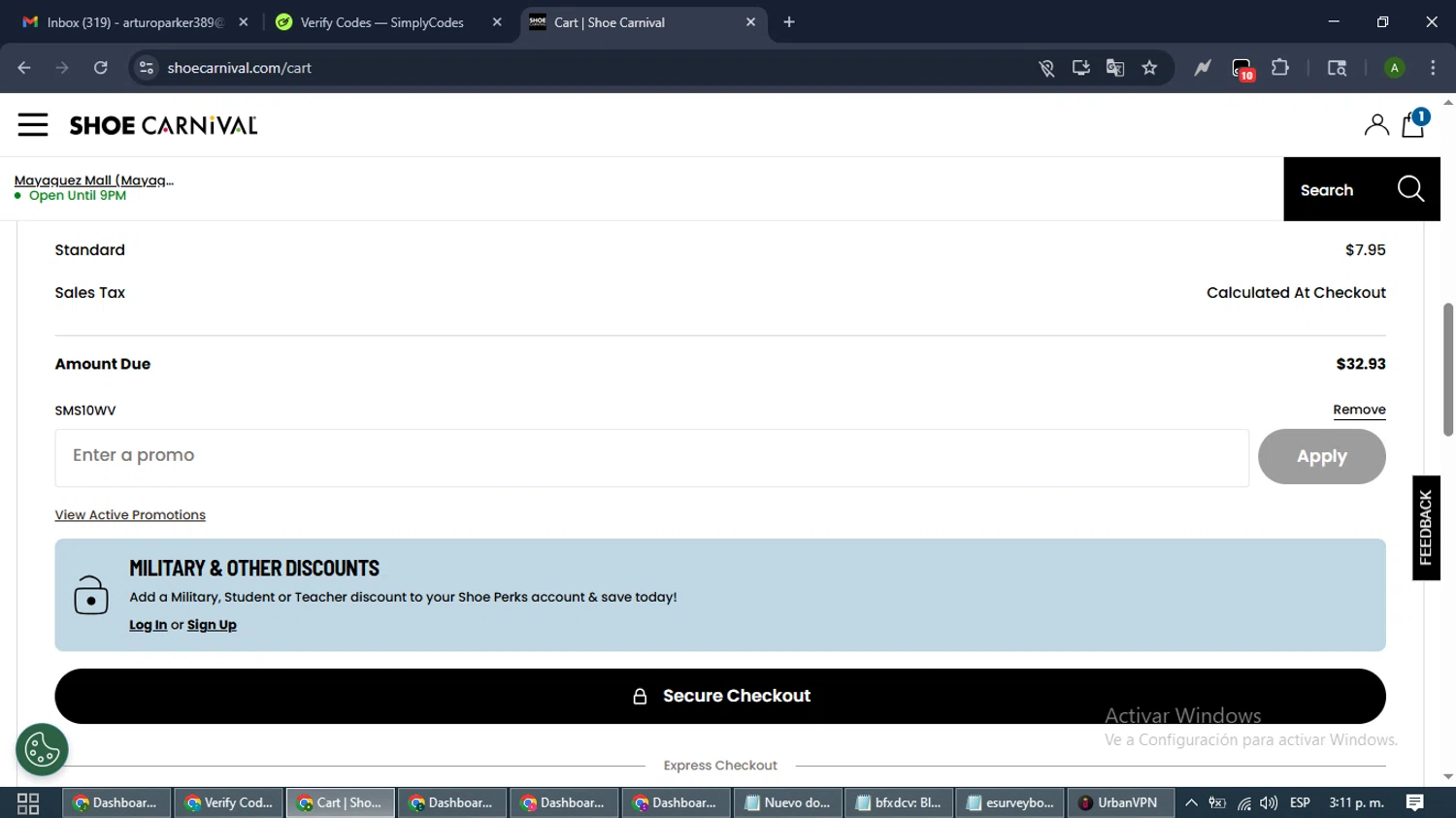Open Windows Task View button
Image resolution: width=1456 pixels, height=818 pixels.
(28, 803)
